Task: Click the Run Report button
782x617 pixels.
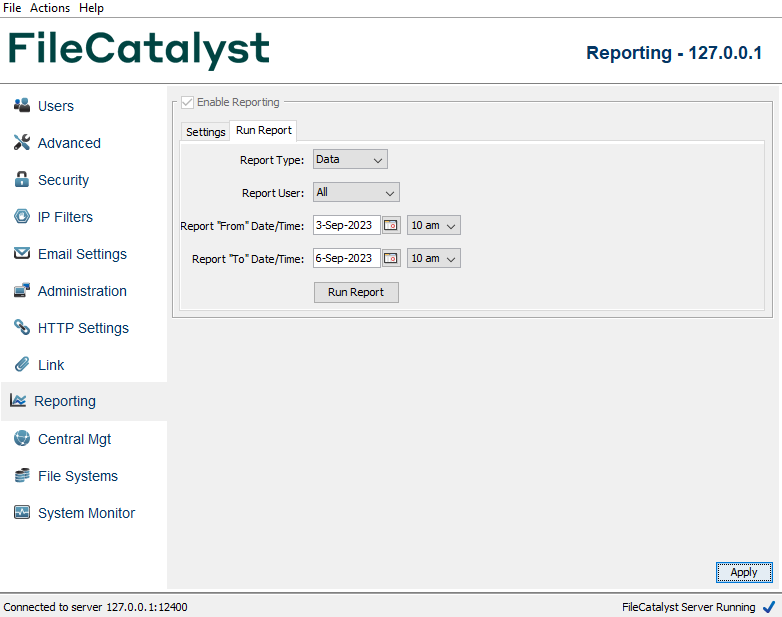Action: [356, 292]
